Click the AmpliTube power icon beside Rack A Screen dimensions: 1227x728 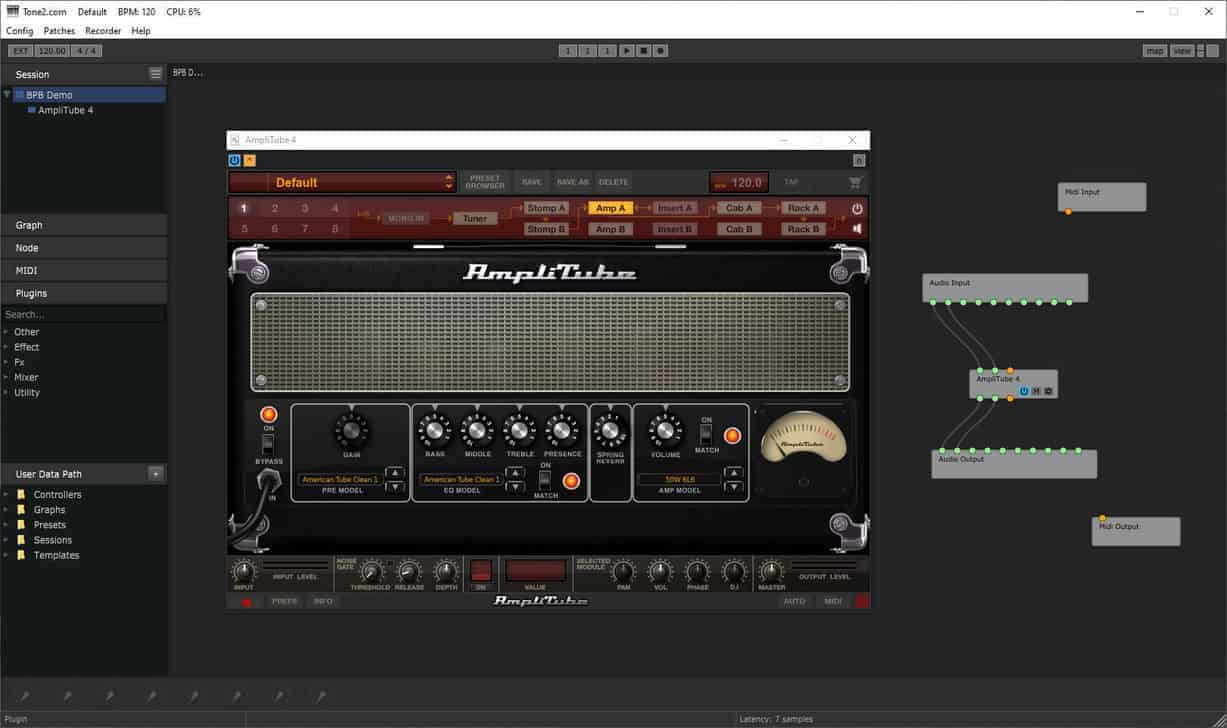(x=857, y=209)
